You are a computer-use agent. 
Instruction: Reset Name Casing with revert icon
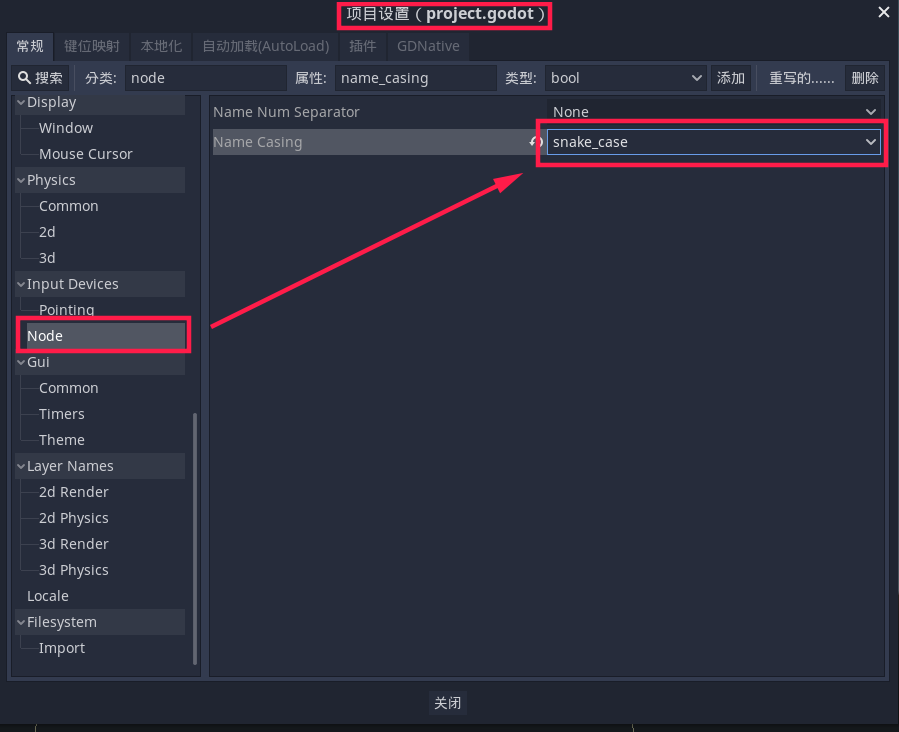click(x=536, y=142)
